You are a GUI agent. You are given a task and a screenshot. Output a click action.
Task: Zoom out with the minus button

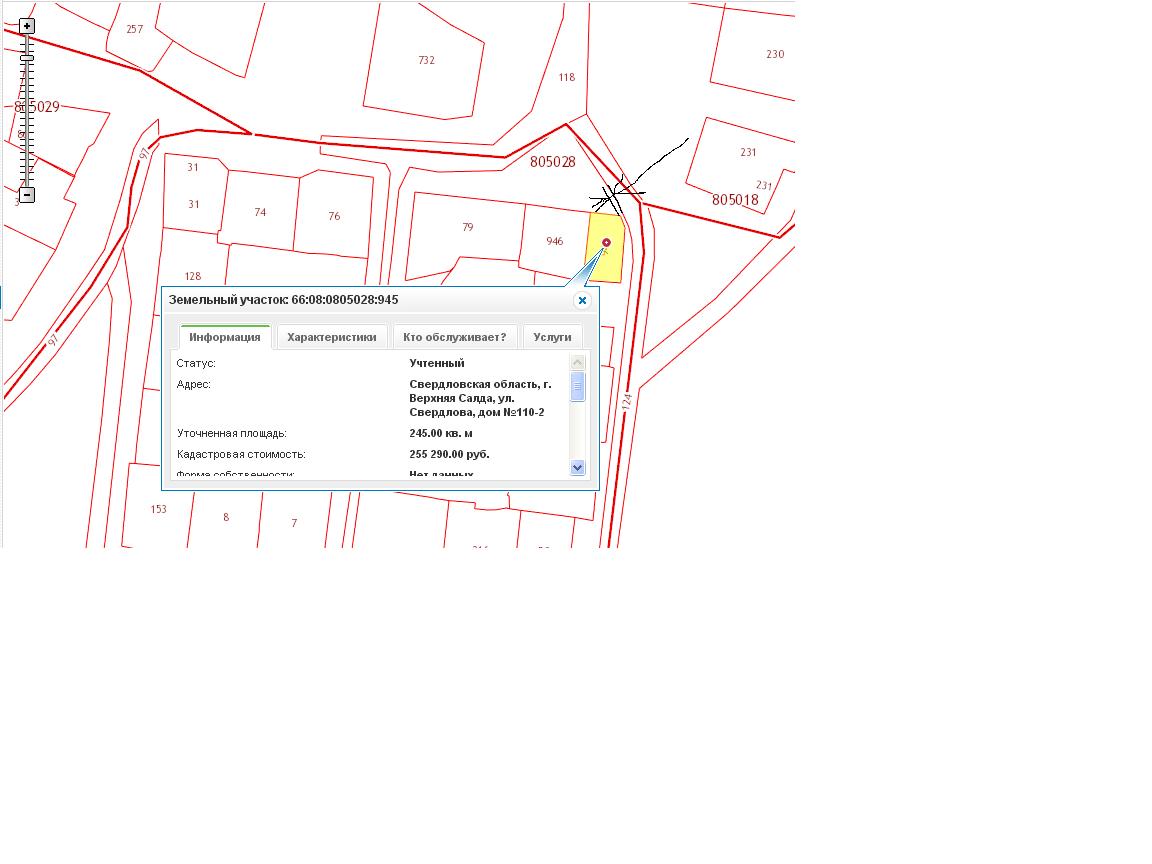(27, 195)
